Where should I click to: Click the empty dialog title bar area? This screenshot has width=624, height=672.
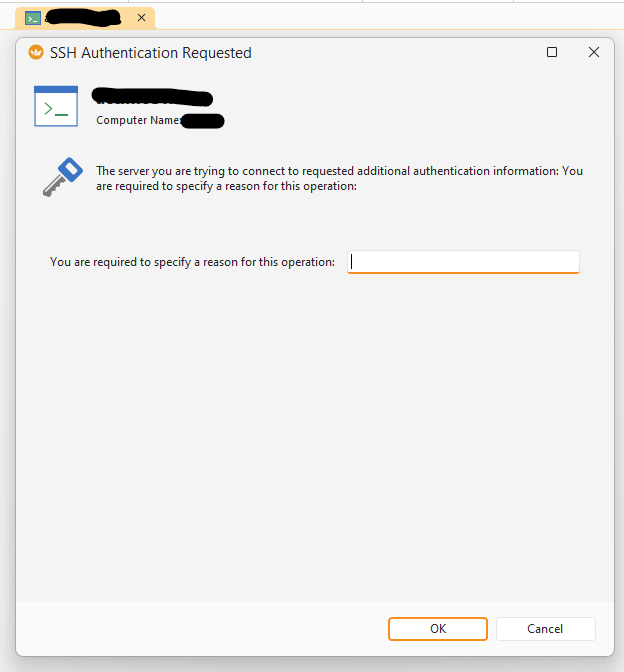[x=400, y=53]
